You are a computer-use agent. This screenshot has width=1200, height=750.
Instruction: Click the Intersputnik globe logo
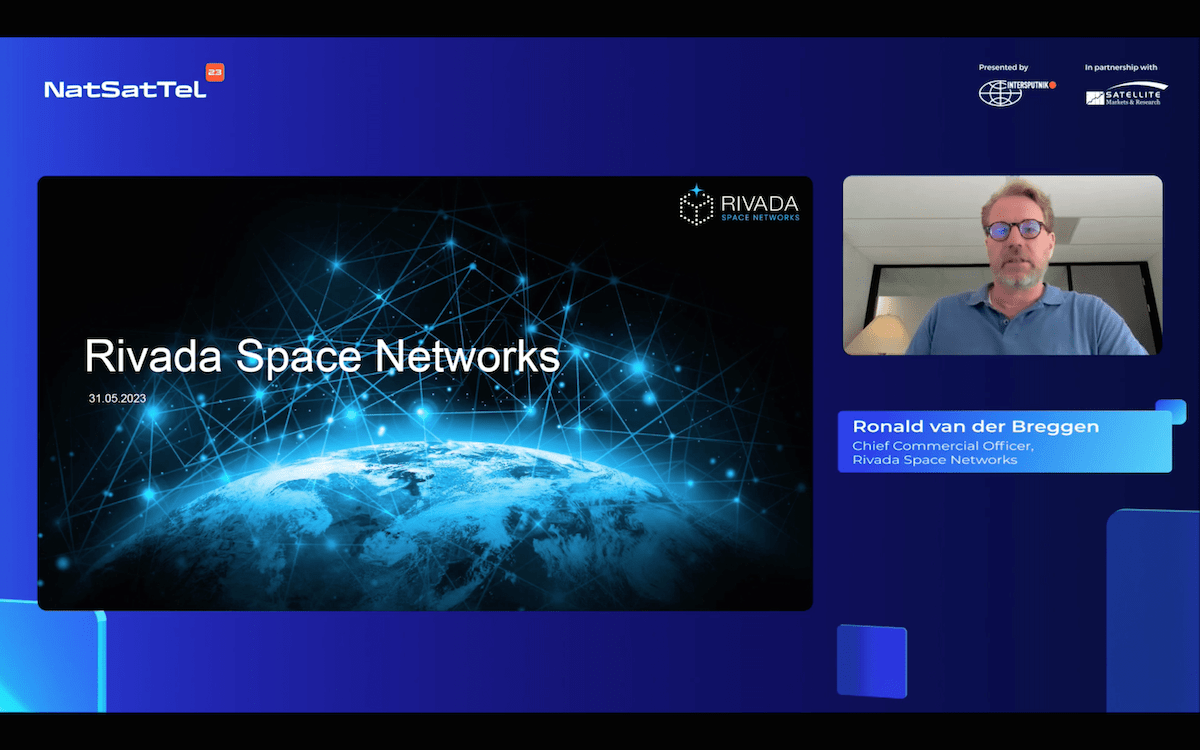[1017, 92]
